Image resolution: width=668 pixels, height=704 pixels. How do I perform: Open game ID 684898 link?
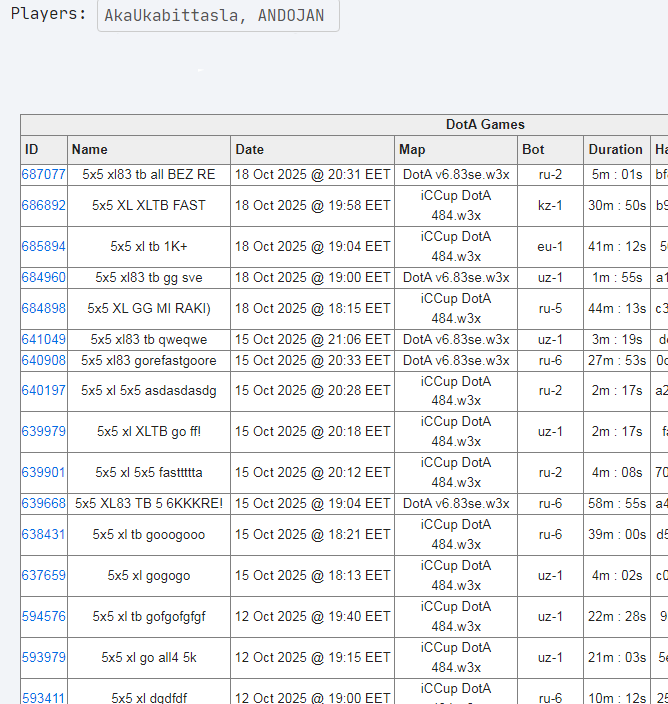[44, 308]
